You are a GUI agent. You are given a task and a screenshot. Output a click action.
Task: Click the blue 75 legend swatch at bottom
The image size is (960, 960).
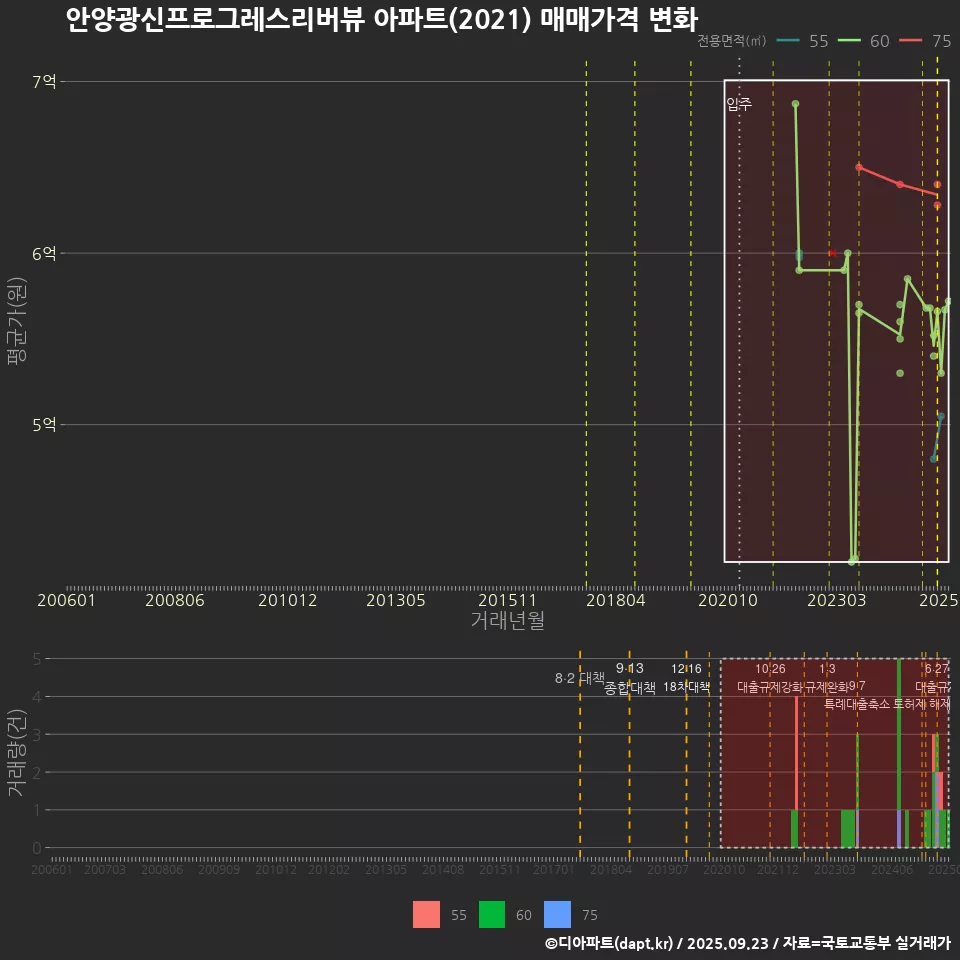[x=557, y=914]
